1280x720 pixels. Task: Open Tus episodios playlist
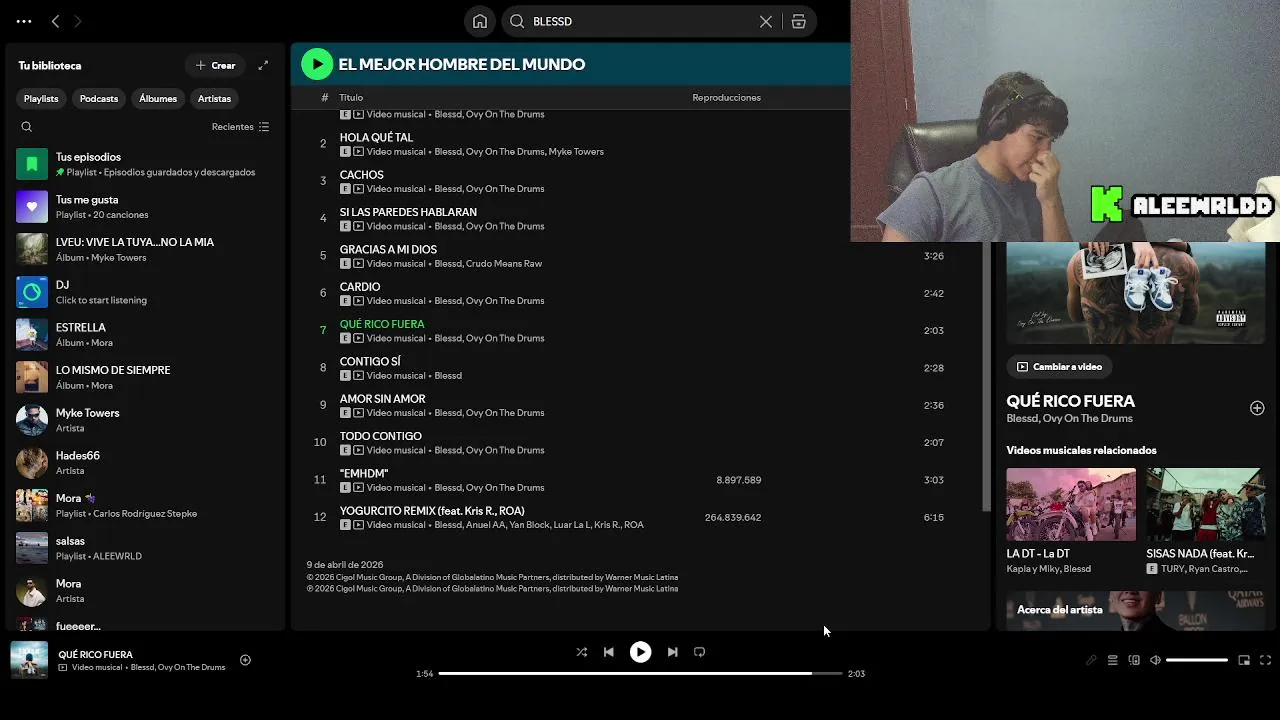tap(145, 164)
